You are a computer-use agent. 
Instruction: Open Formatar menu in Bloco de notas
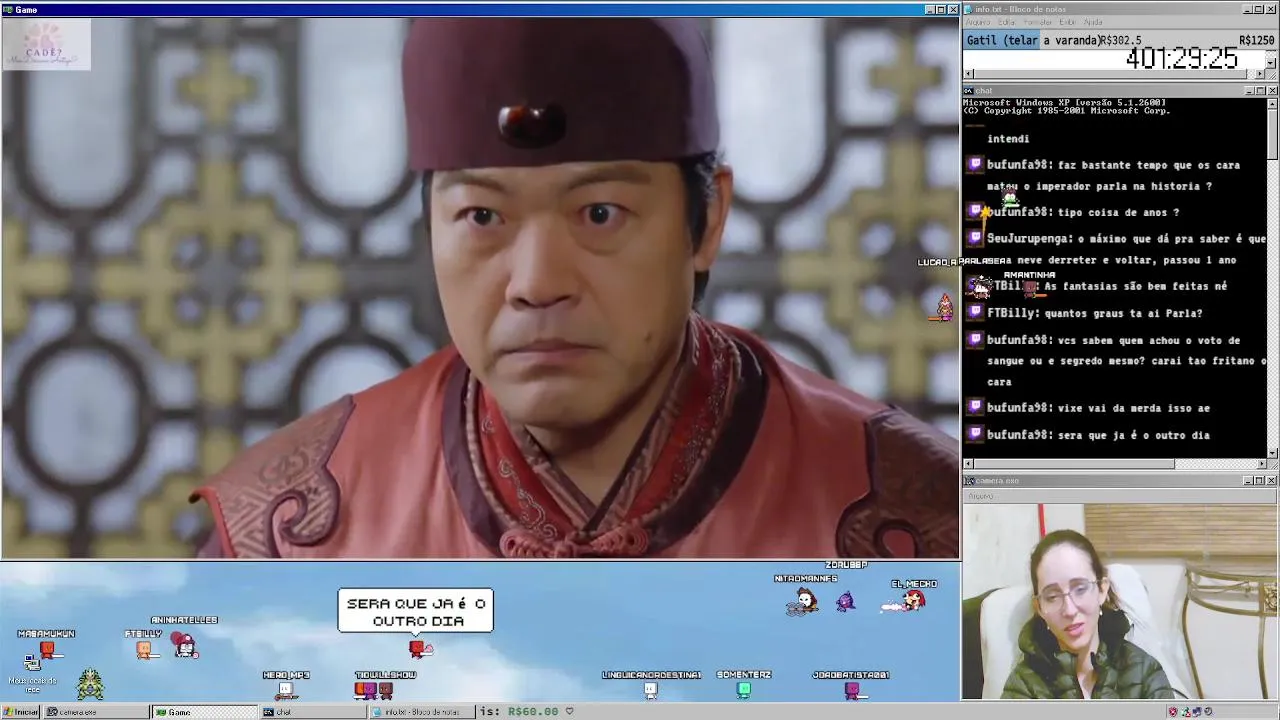(1037, 22)
